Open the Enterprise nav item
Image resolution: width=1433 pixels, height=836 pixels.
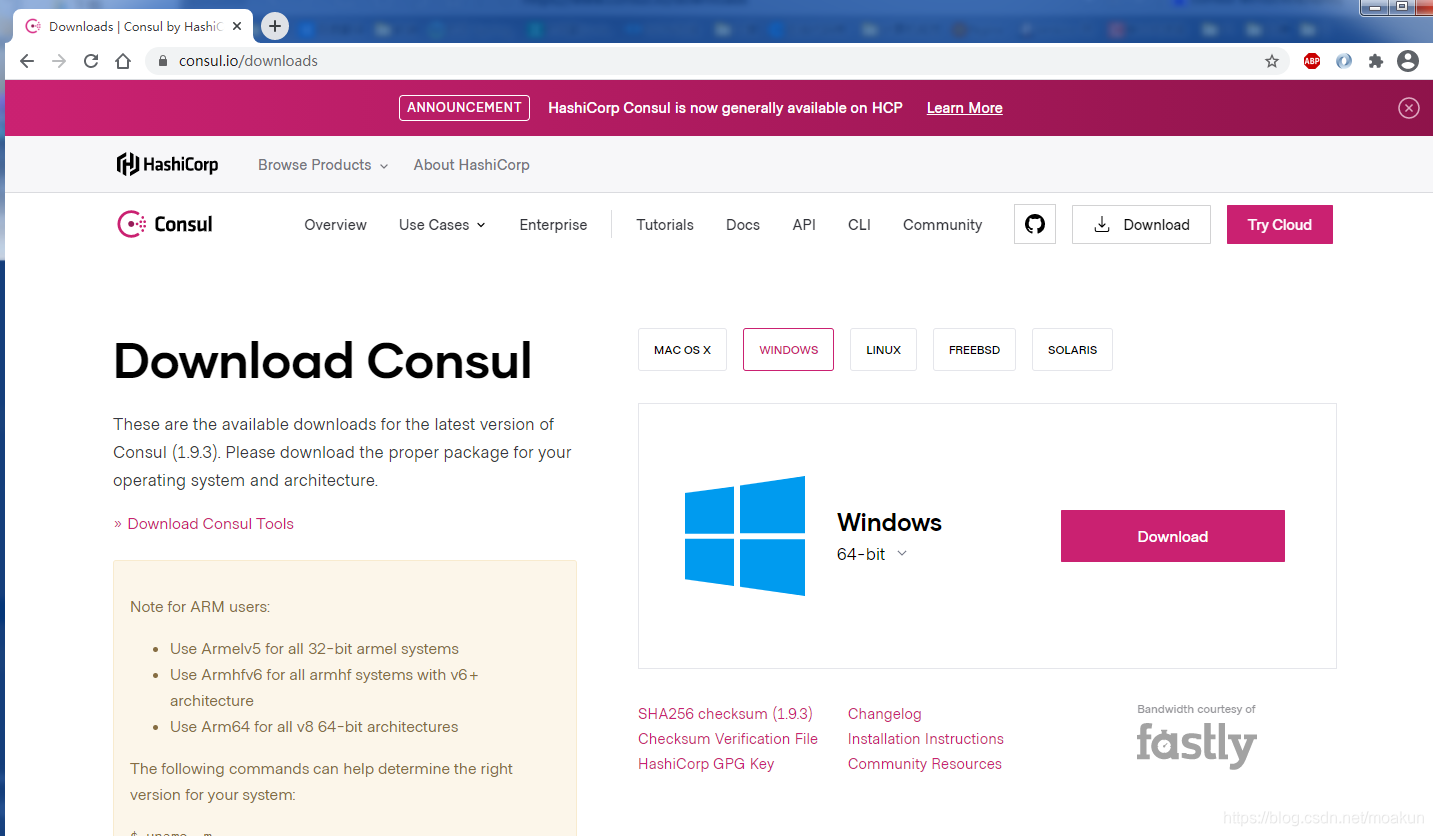click(x=553, y=225)
